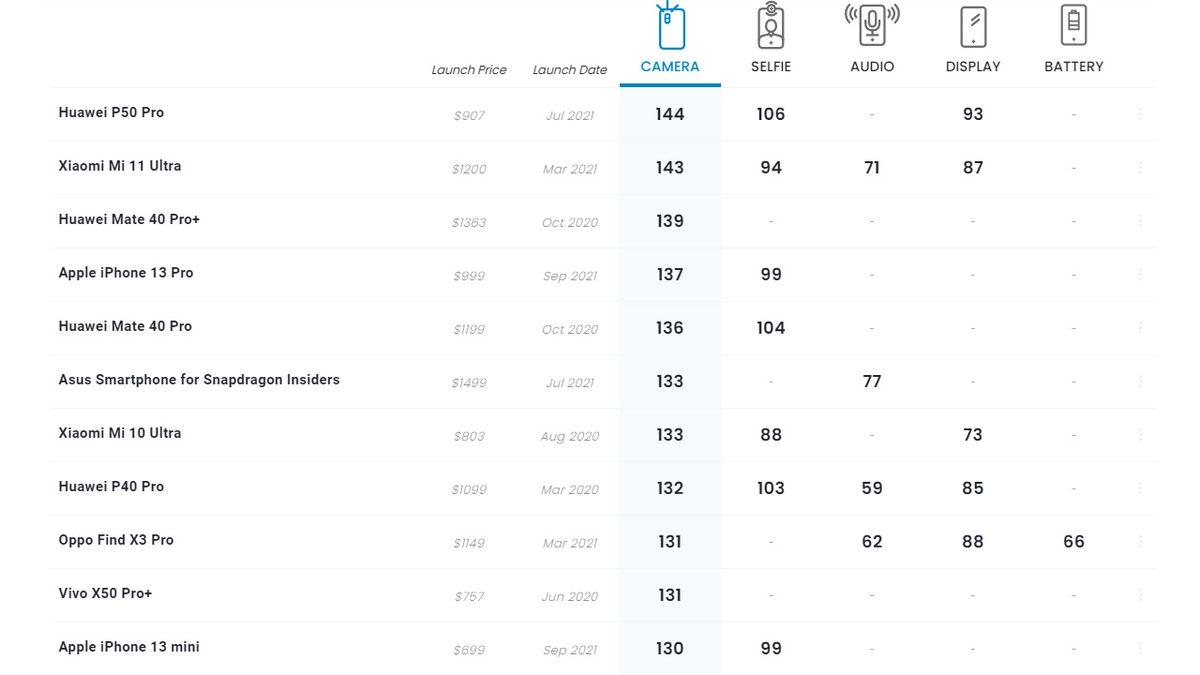Open Asus Smartphone for Snapdragon Insiders link

(x=199, y=380)
